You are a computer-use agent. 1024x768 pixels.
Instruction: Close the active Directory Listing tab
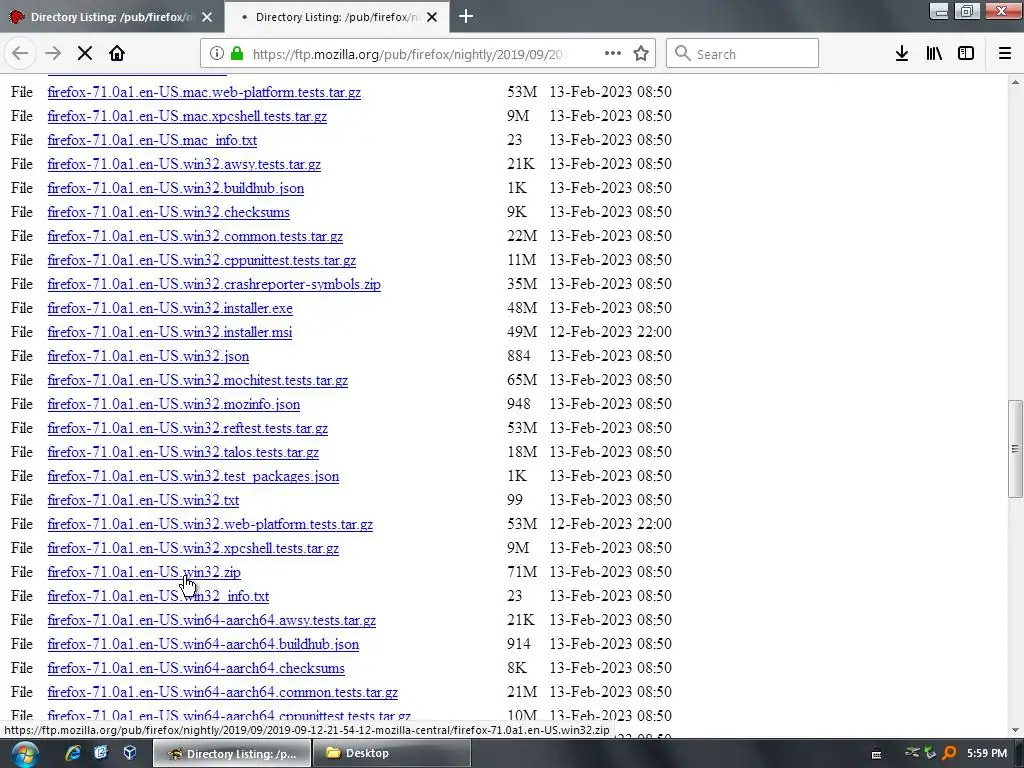(432, 17)
